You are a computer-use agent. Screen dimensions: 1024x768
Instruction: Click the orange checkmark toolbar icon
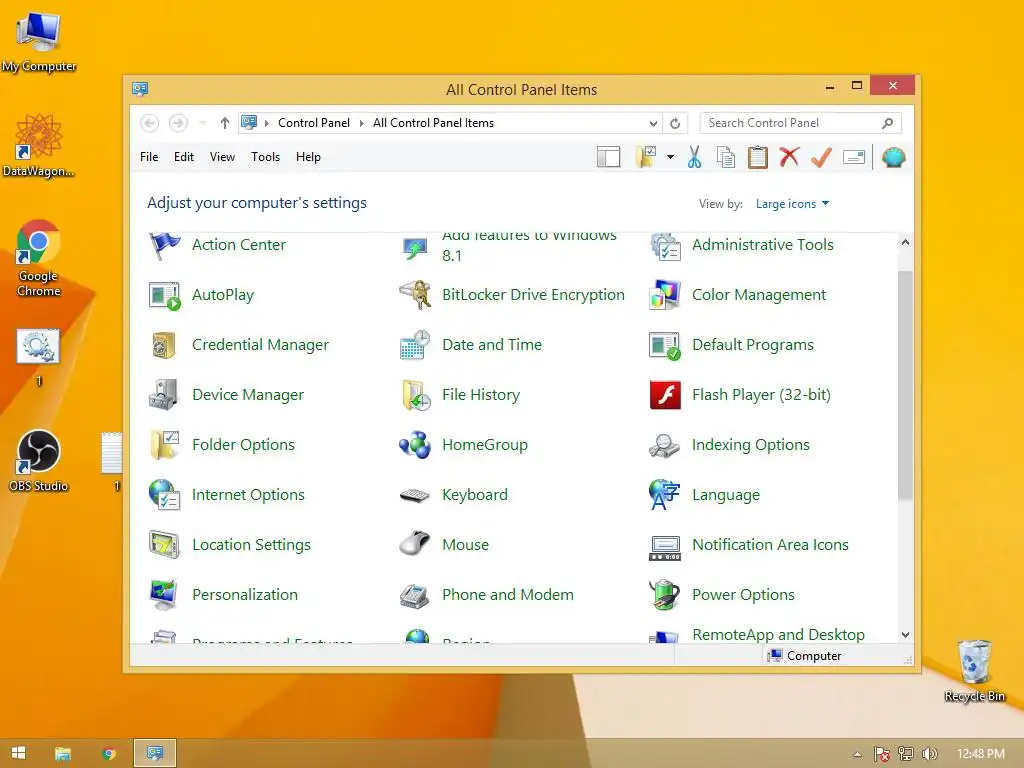822,157
